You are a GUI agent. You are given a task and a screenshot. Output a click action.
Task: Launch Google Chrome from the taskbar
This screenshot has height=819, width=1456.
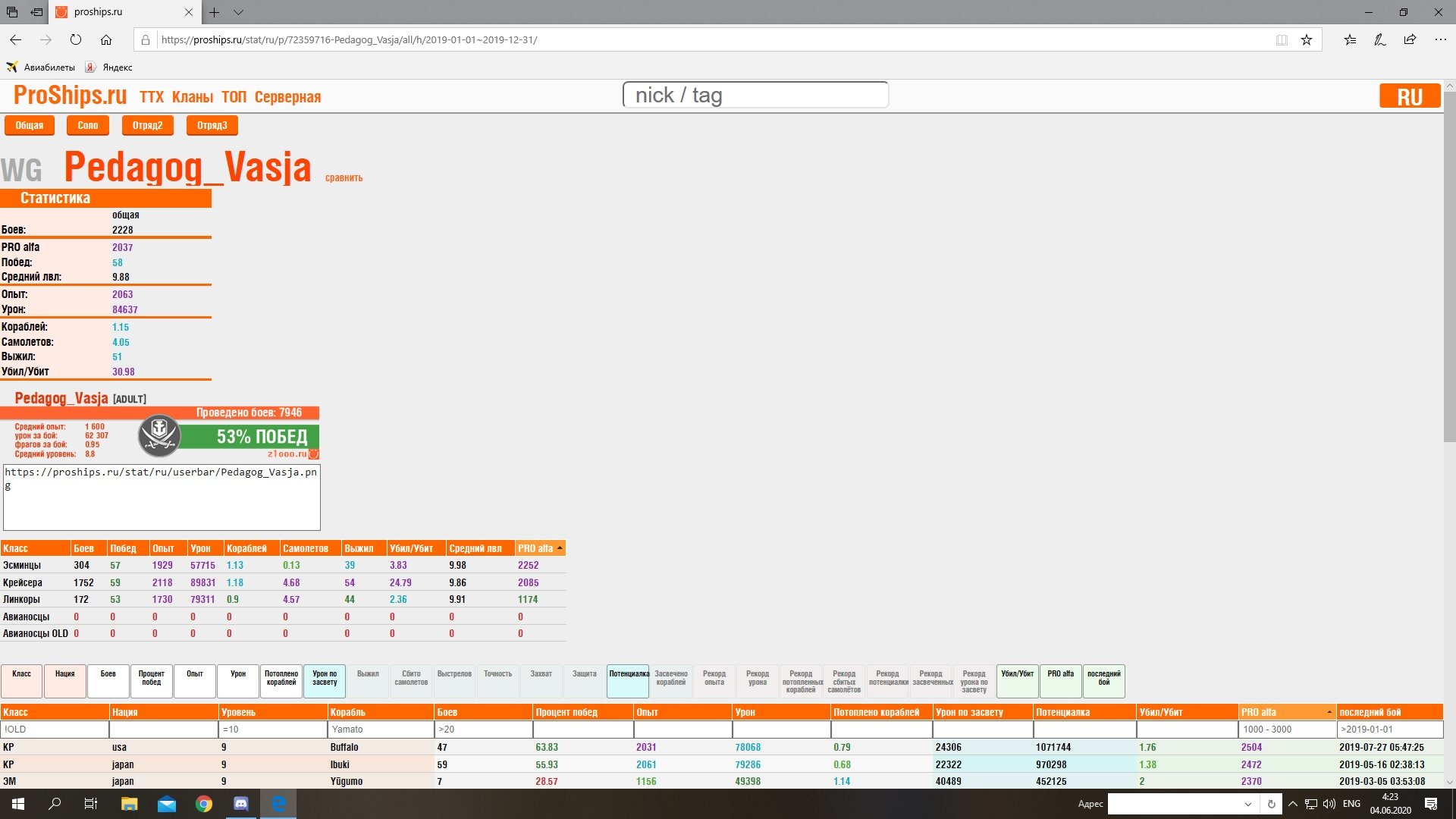point(203,804)
